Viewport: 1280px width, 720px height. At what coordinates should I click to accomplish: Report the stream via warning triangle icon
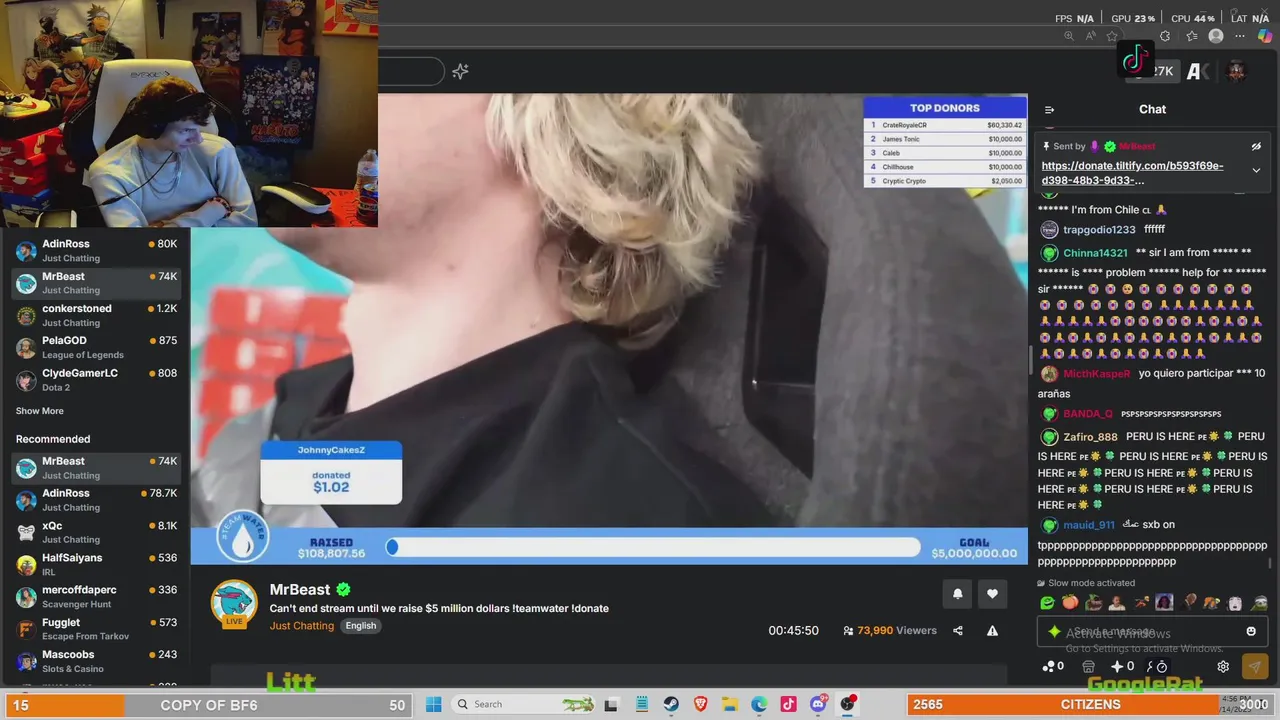(x=992, y=631)
